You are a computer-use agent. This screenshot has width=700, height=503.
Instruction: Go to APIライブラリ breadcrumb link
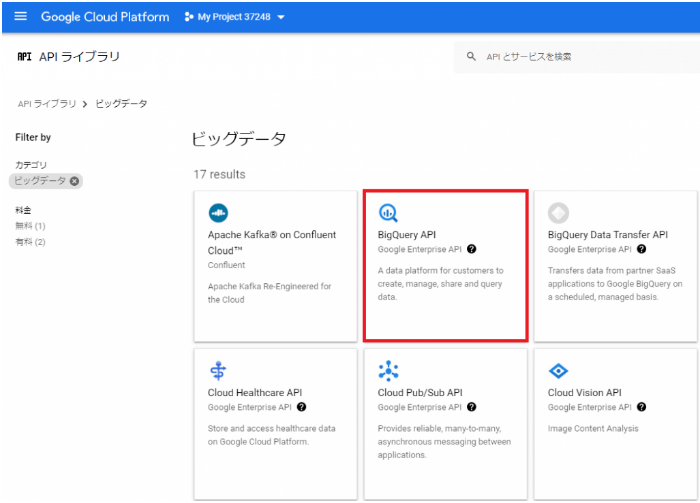[47, 104]
